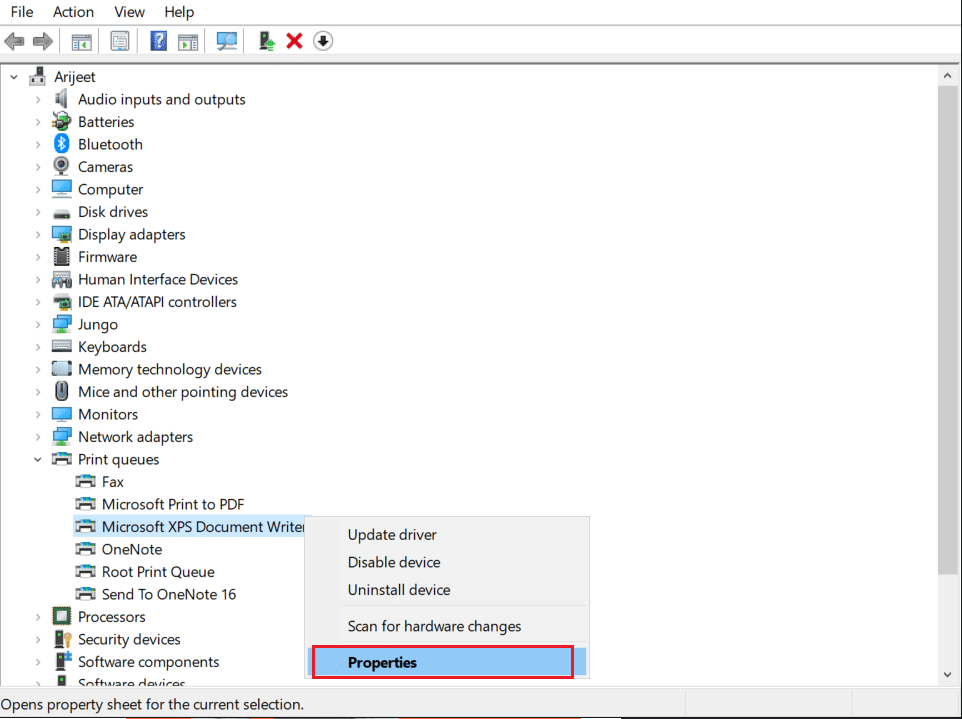Click the Disk drives icon
Screen dimensions: 962x719
coord(61,213)
